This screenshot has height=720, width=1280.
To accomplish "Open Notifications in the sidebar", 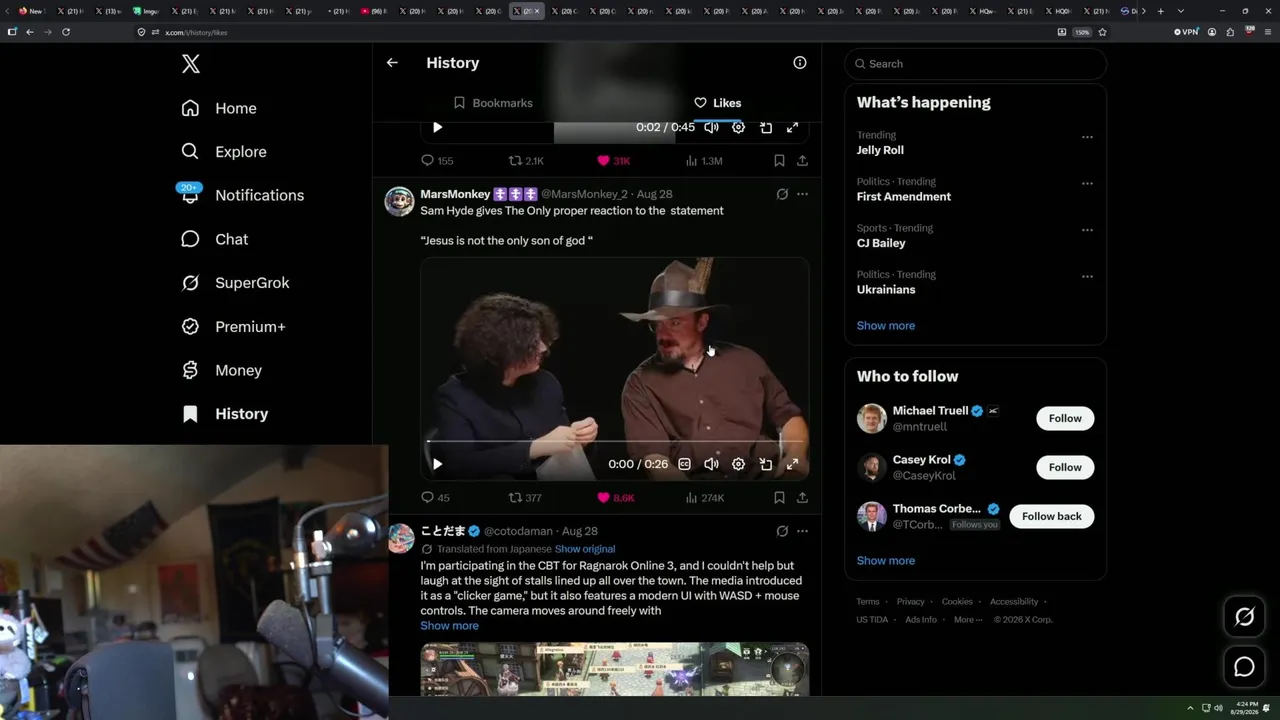I will (242, 195).
